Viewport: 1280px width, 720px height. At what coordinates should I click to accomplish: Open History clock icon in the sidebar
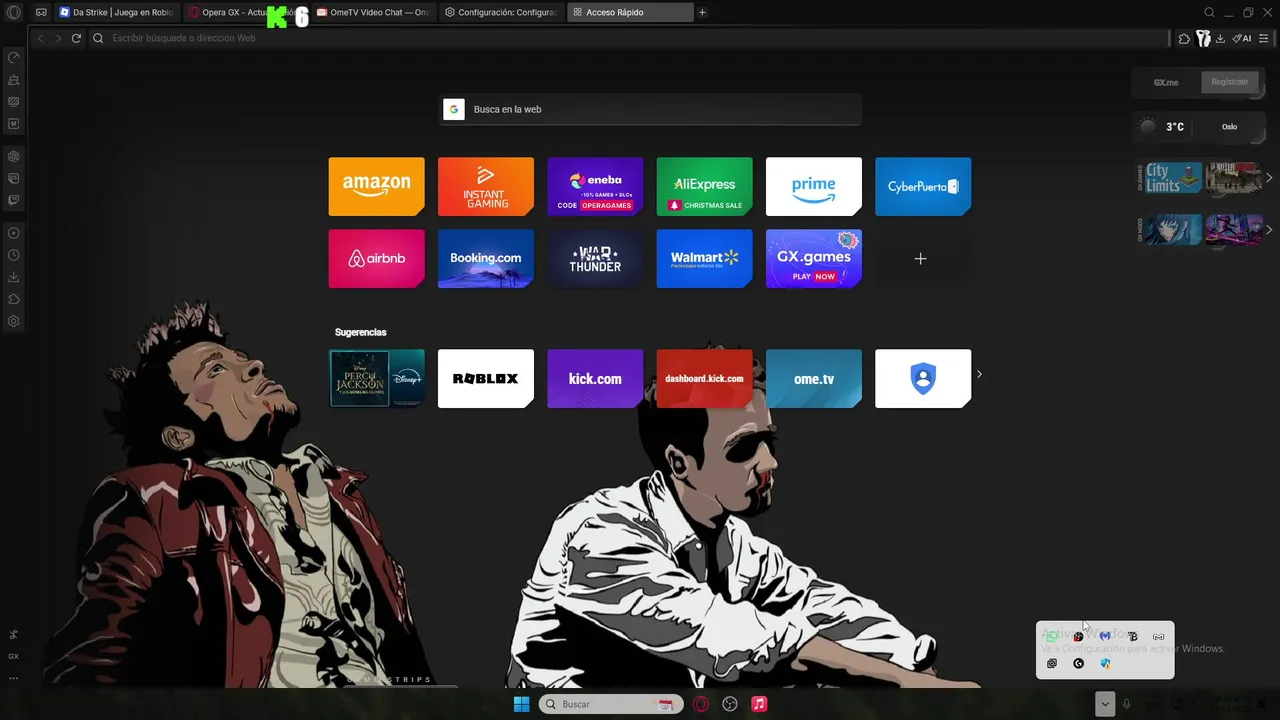pos(14,255)
